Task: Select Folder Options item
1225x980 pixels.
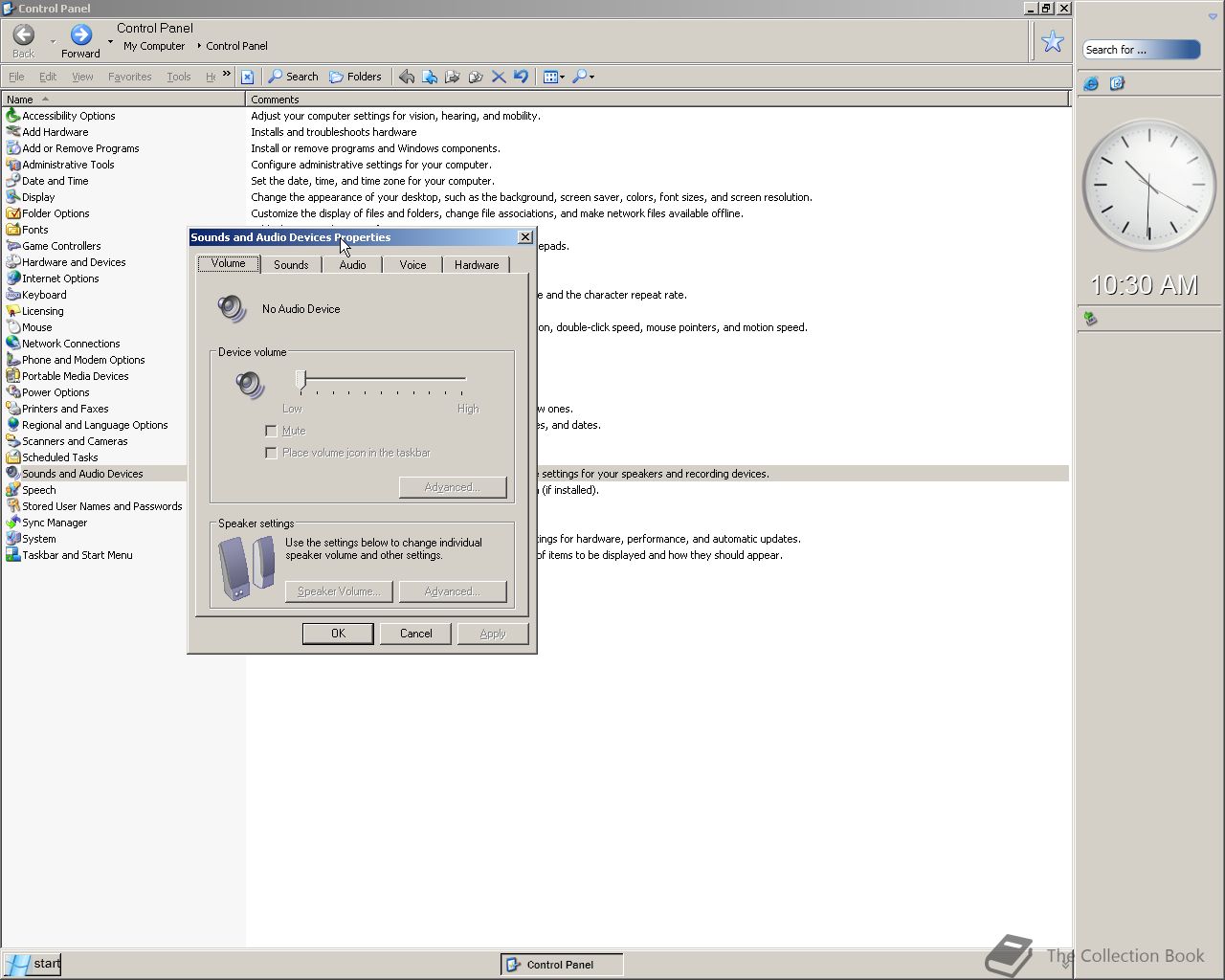Action: point(48,213)
